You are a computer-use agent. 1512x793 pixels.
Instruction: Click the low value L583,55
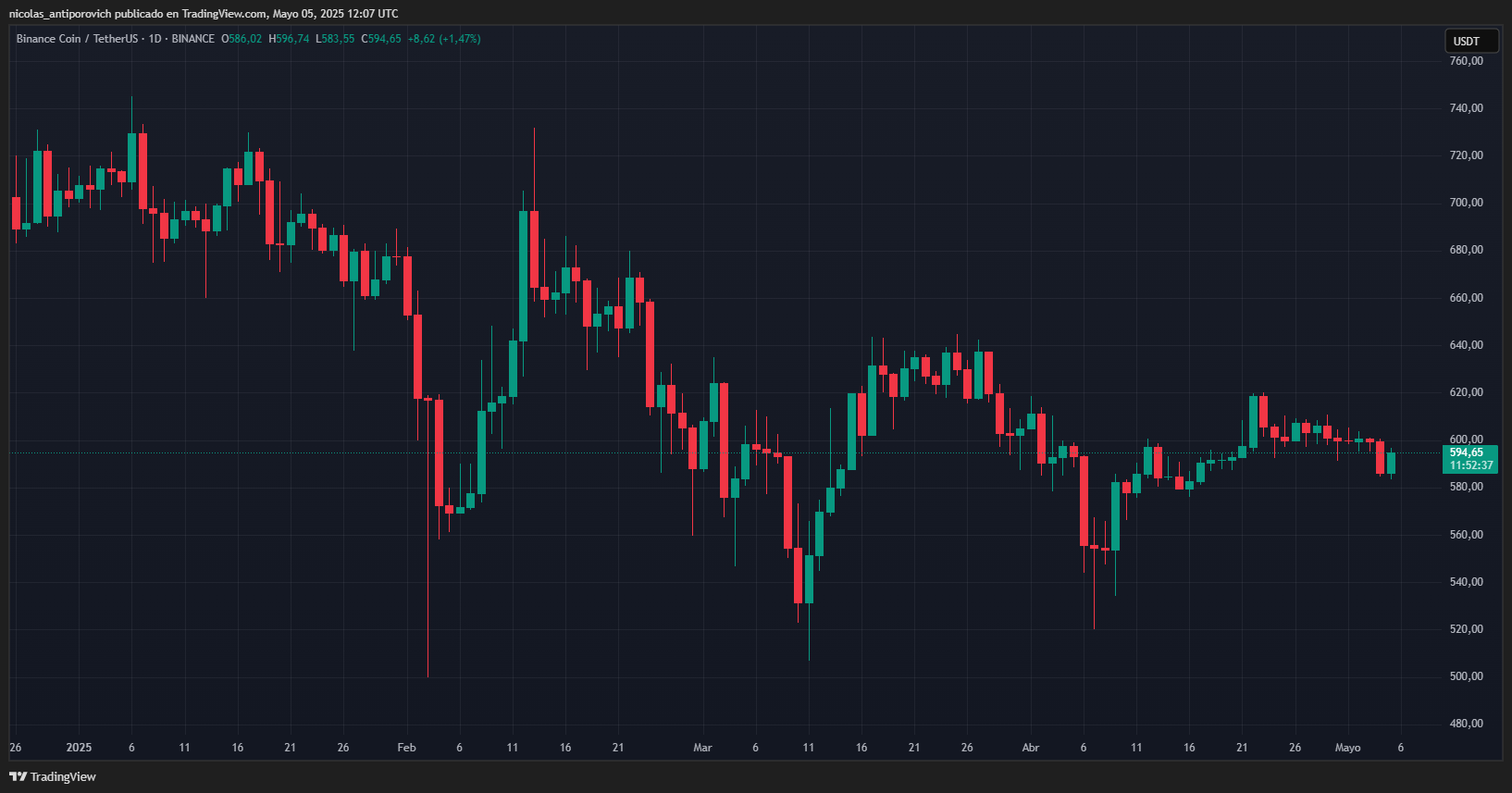[x=335, y=39]
